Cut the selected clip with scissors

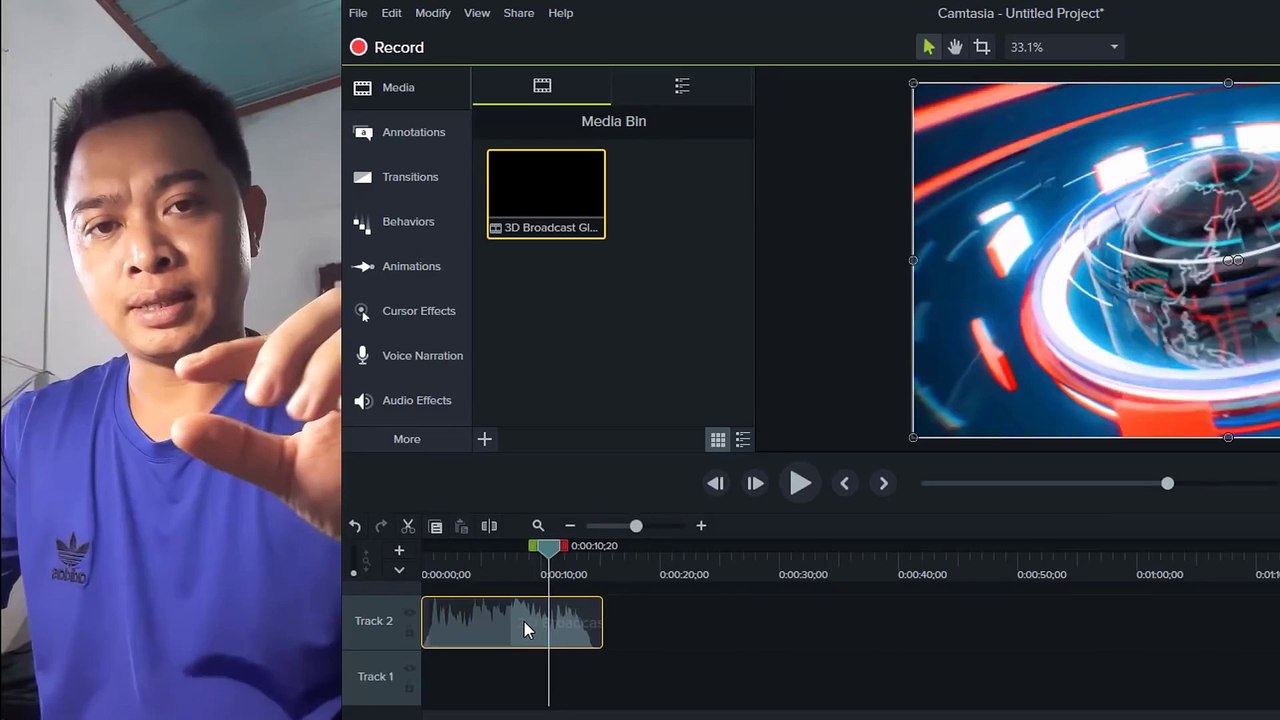tap(408, 526)
